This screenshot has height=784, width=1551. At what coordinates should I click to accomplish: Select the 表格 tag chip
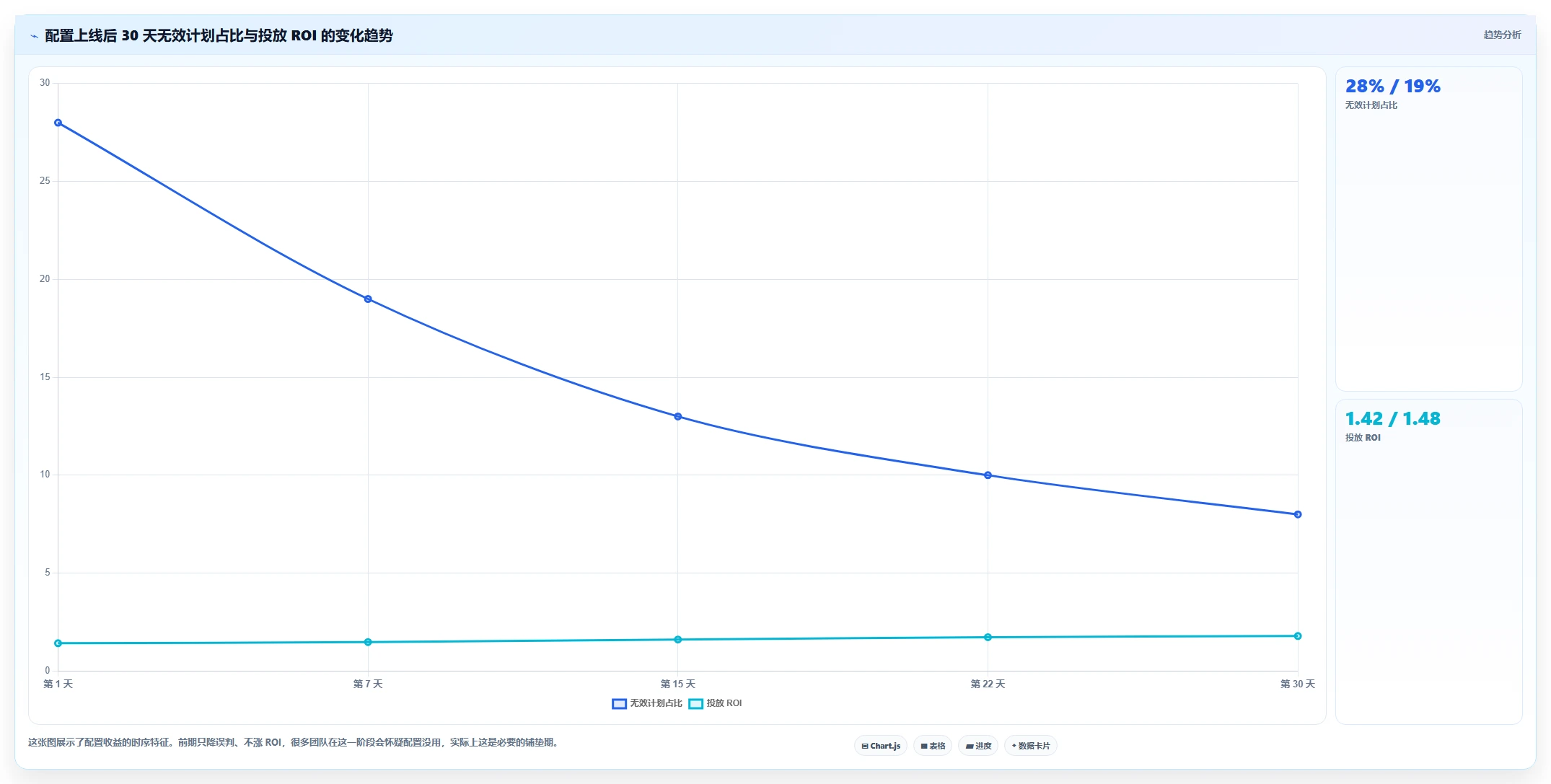933,746
